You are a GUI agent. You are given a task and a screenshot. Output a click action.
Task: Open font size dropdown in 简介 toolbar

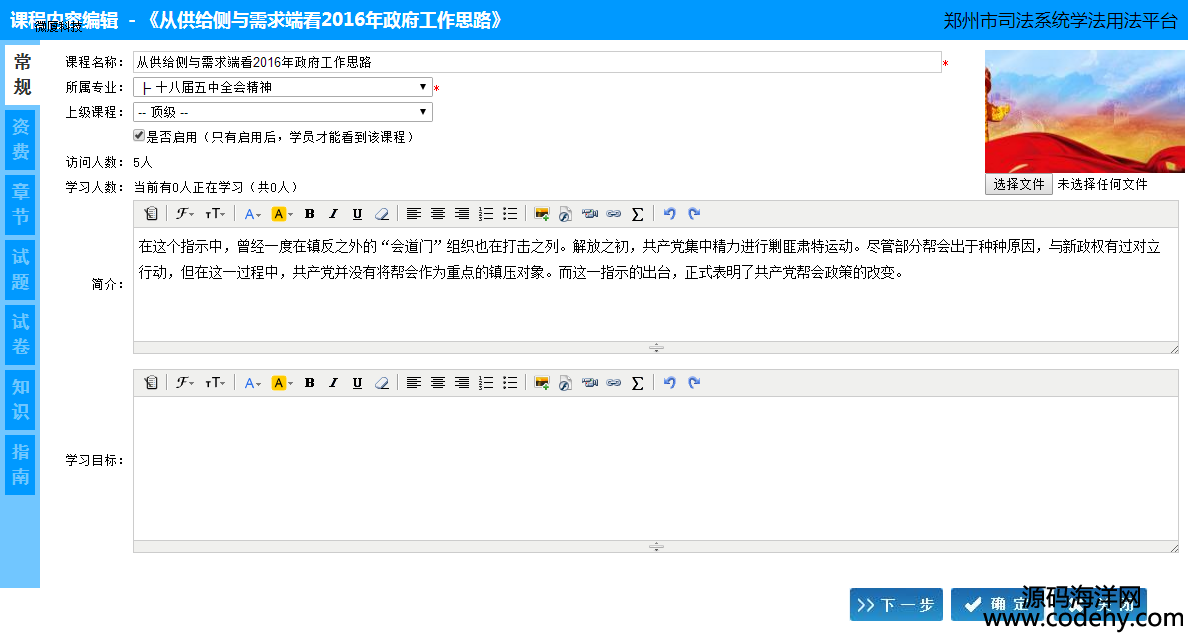[x=215, y=214]
